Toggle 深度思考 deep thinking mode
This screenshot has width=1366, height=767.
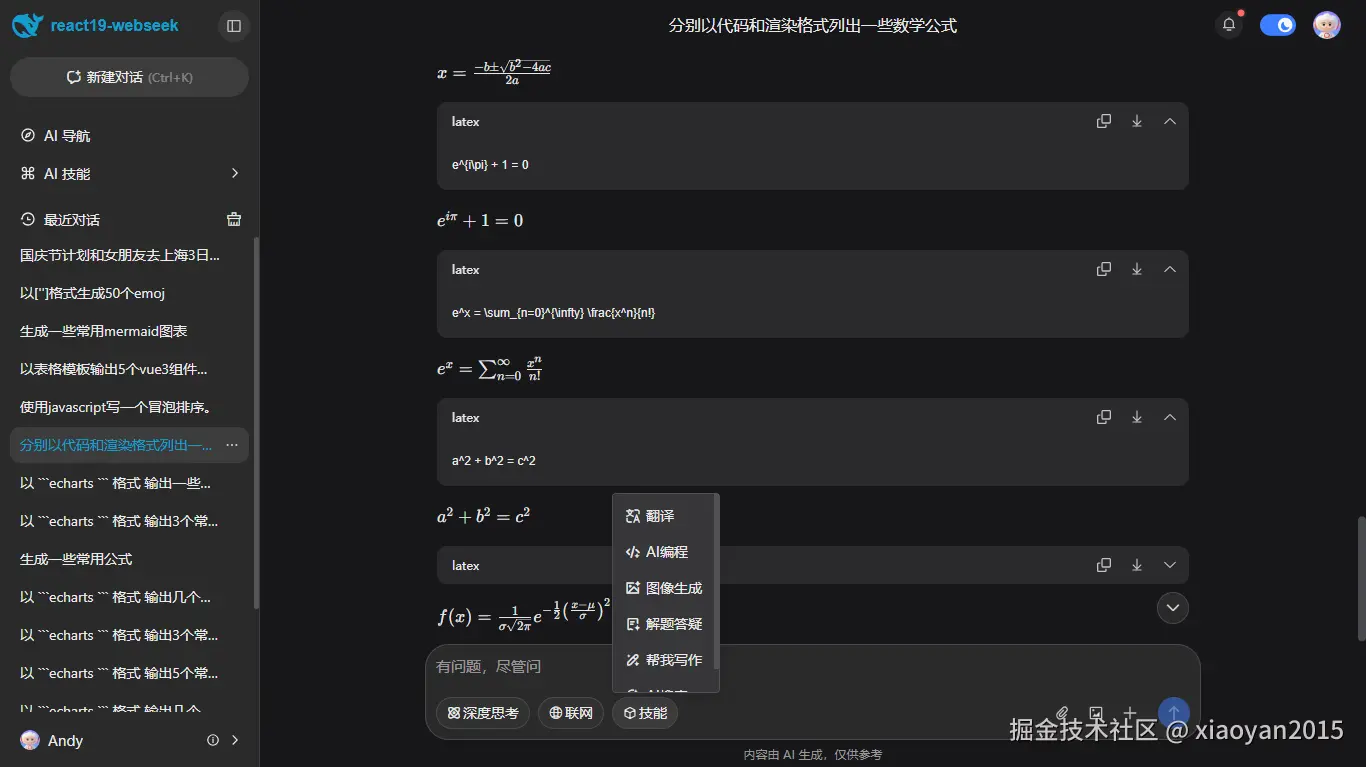coord(483,713)
